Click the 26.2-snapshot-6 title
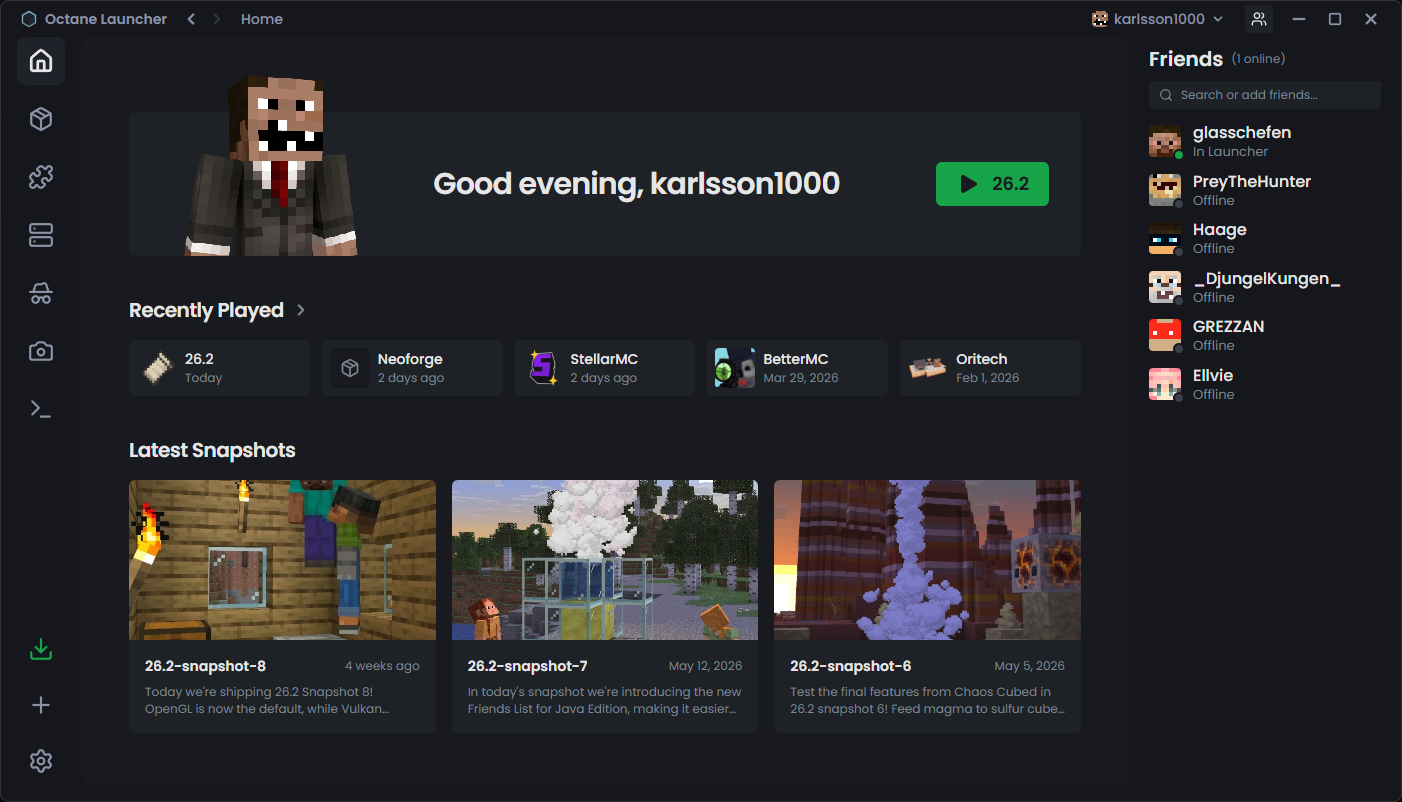 850,666
